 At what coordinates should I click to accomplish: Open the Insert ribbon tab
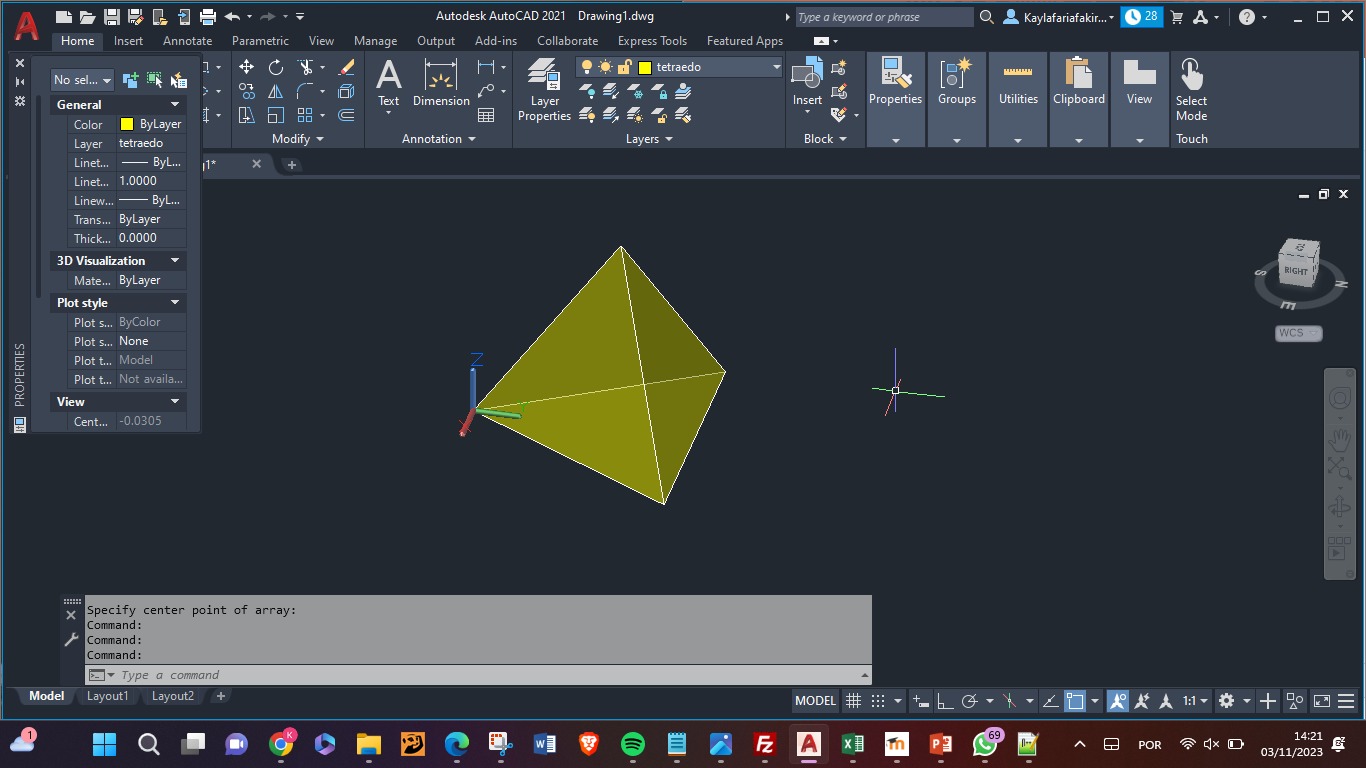(x=128, y=41)
